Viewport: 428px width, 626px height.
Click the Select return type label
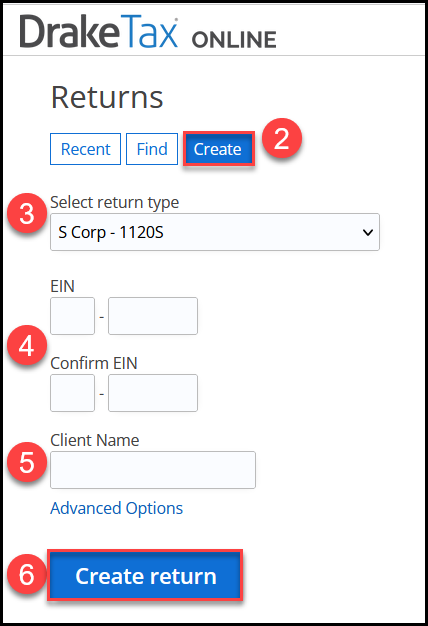tap(115, 202)
